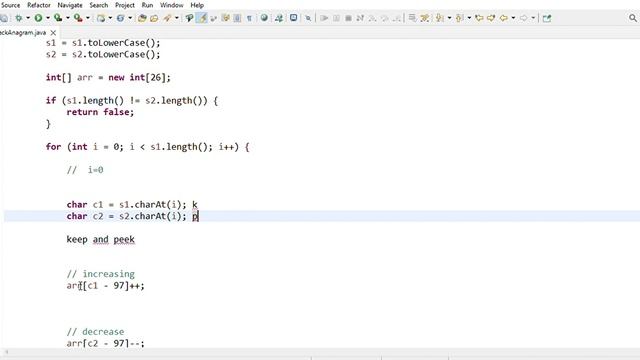Click the Step Into icon
The image size is (640, 360).
372,18
